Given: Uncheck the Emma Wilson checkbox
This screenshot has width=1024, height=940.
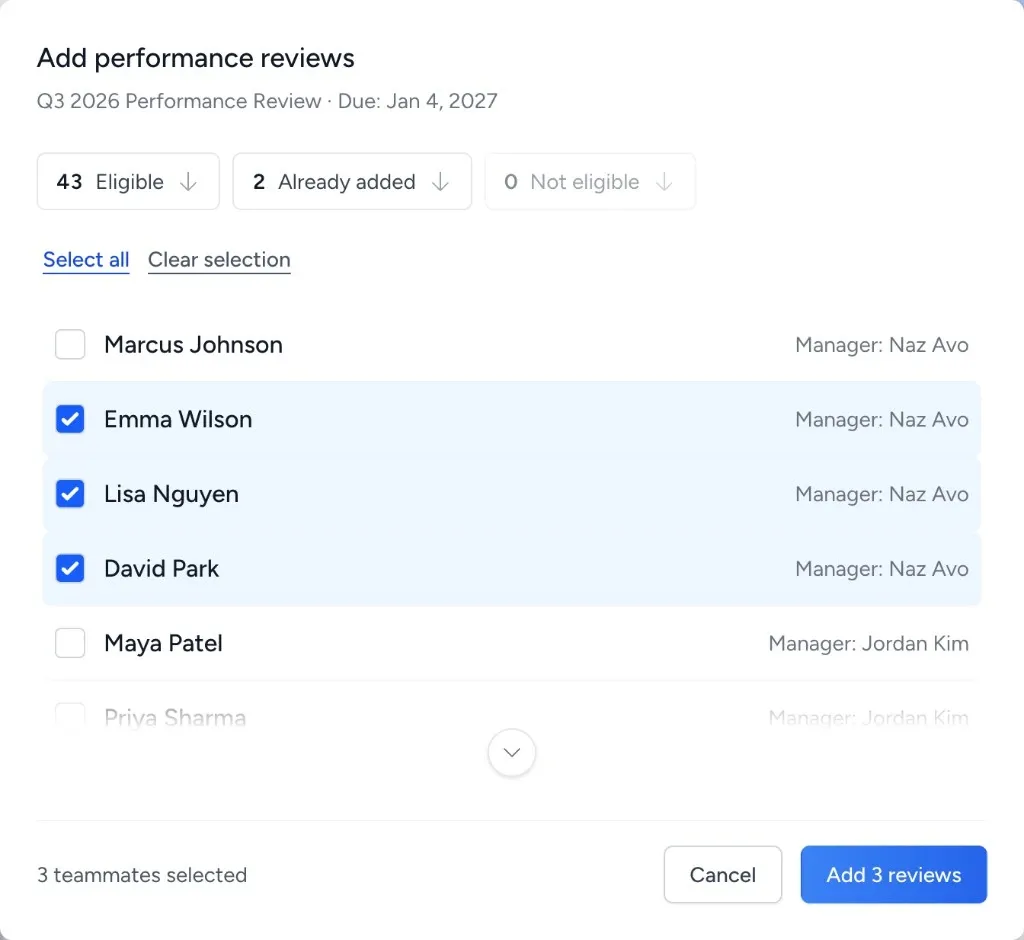Looking at the screenshot, I should pos(70,419).
